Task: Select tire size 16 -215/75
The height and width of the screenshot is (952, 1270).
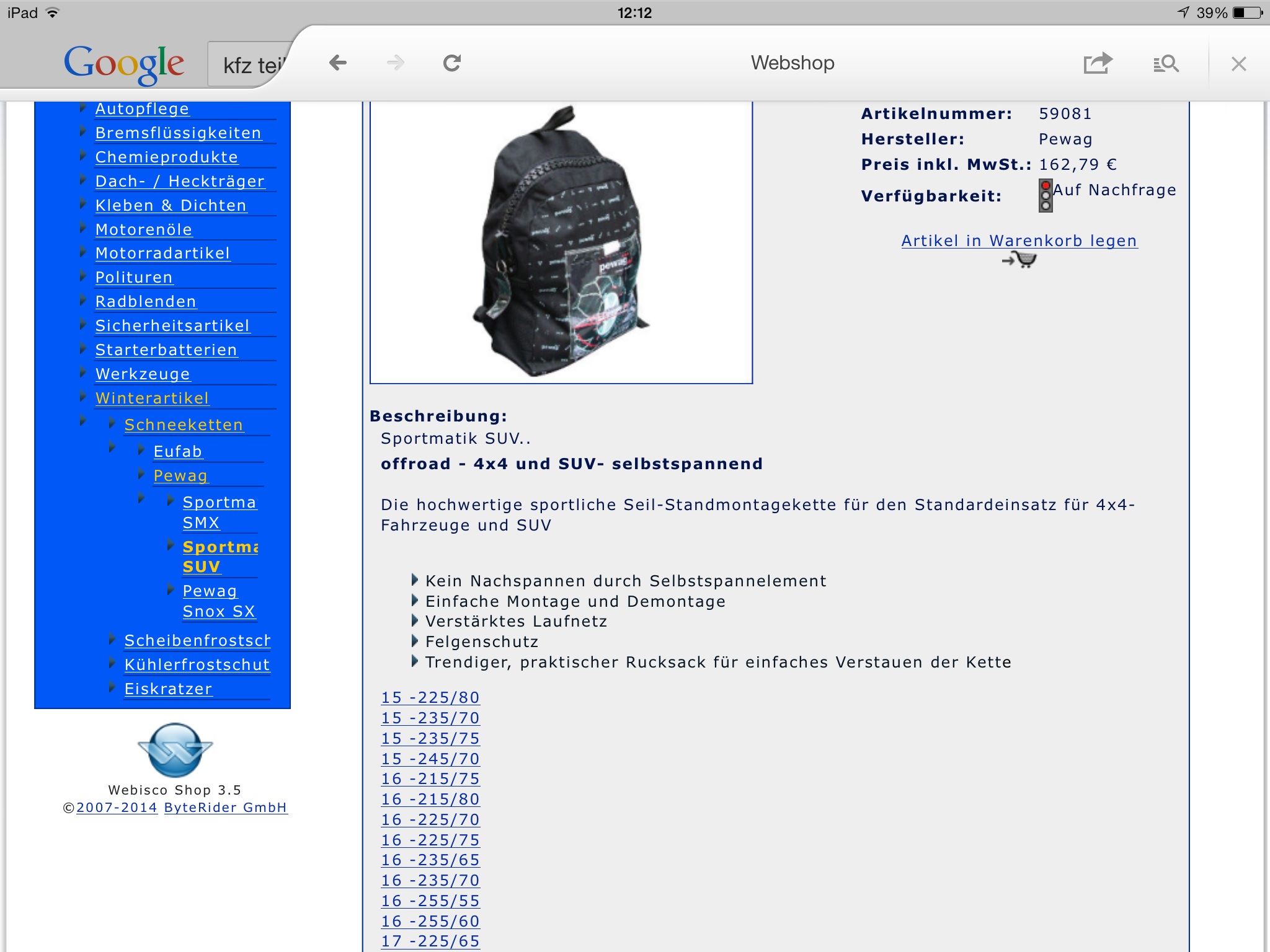Action: pyautogui.click(x=430, y=778)
